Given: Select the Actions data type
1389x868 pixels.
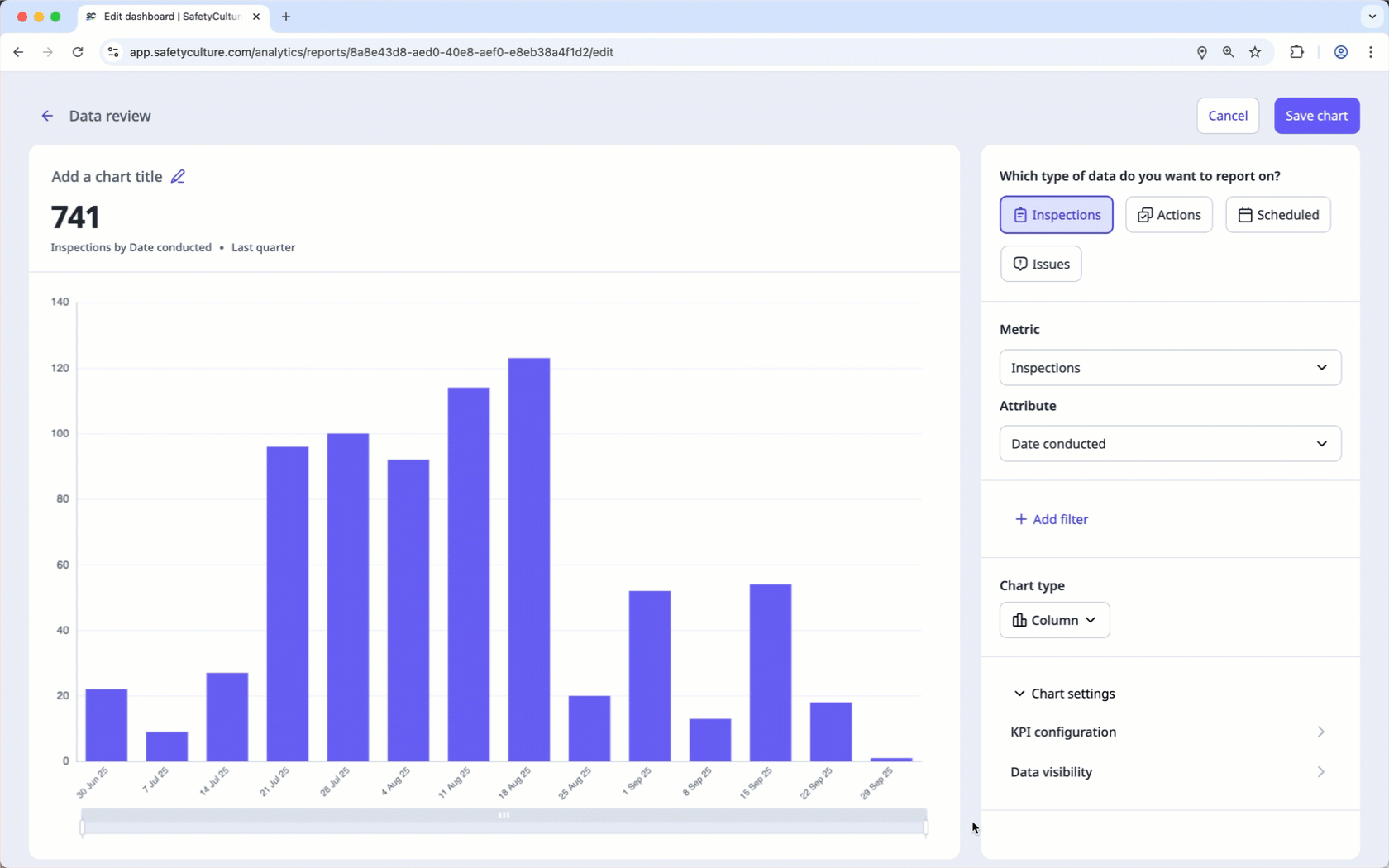Looking at the screenshot, I should point(1168,215).
